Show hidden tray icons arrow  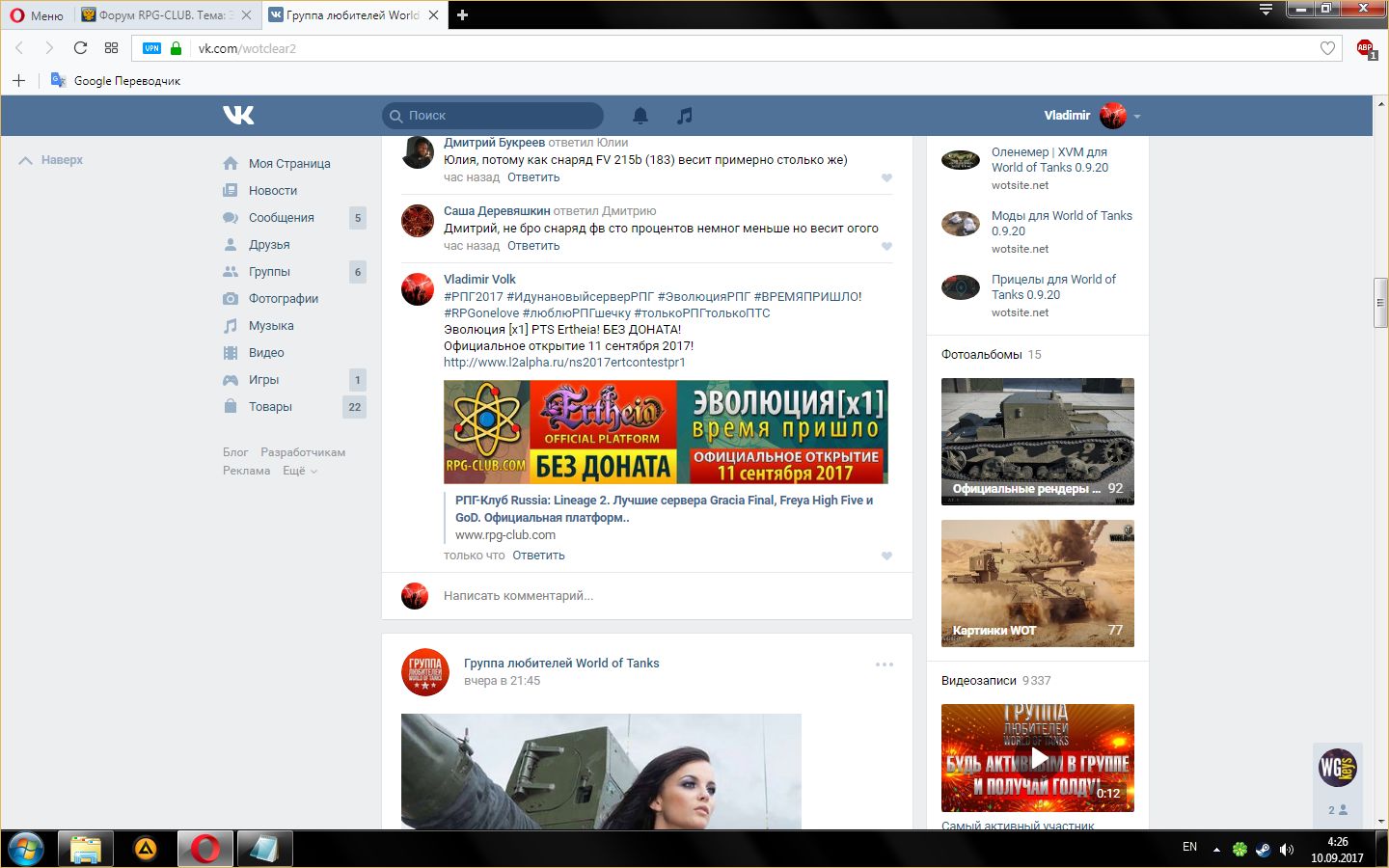[1216, 850]
